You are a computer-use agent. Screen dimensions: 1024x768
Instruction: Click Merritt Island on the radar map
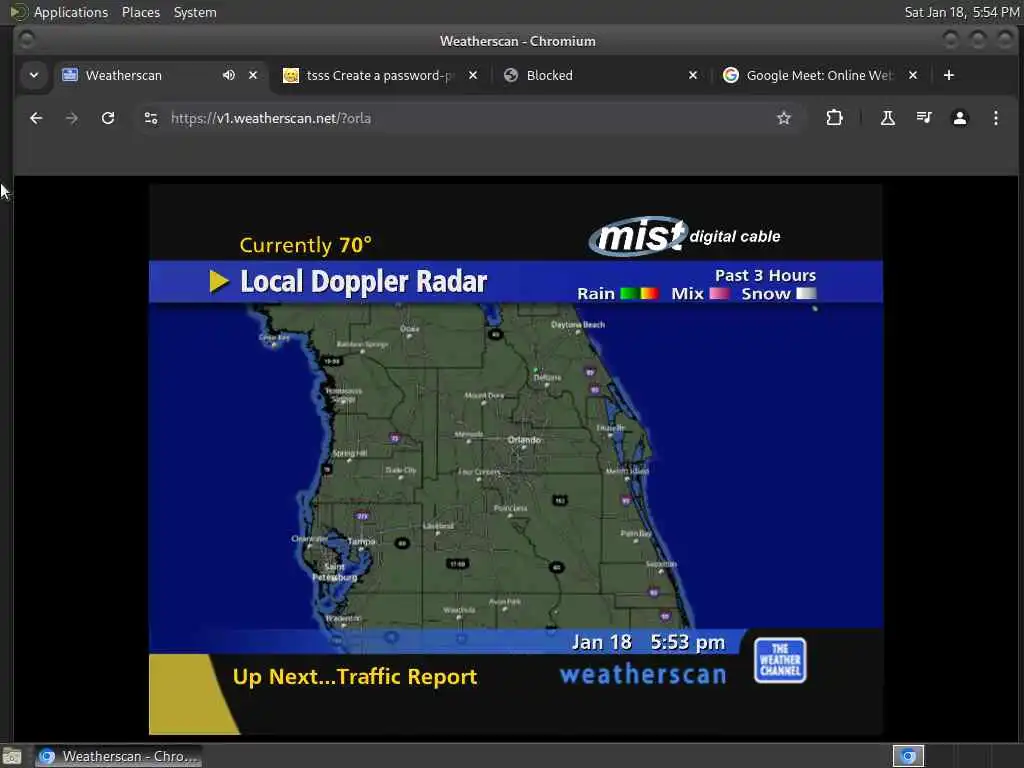coord(627,471)
